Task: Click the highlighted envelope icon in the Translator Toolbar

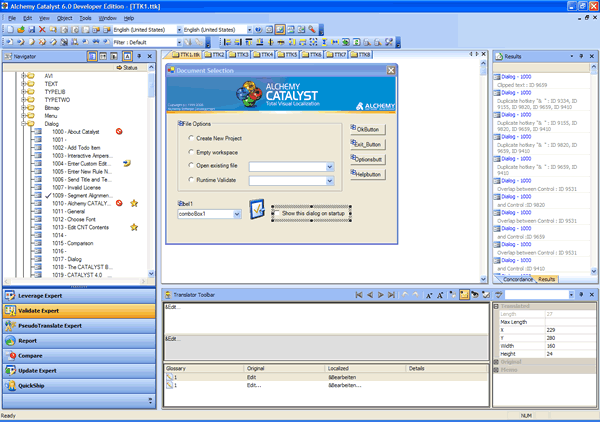Action: click(464, 295)
